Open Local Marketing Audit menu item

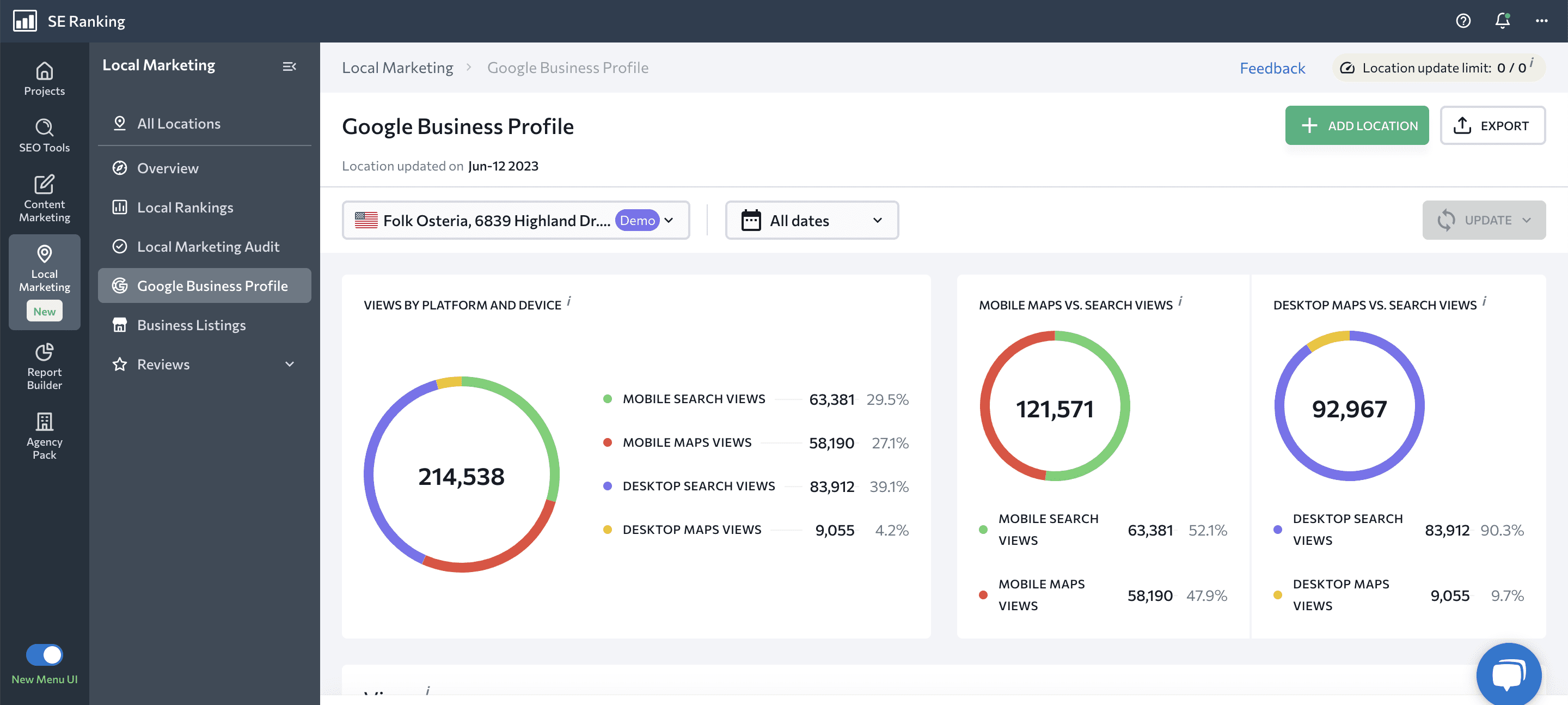[205, 246]
